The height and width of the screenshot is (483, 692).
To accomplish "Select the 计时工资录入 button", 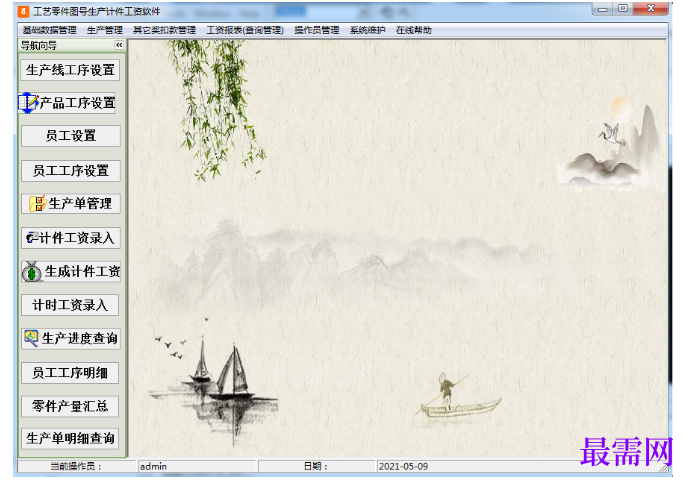I will pos(70,305).
